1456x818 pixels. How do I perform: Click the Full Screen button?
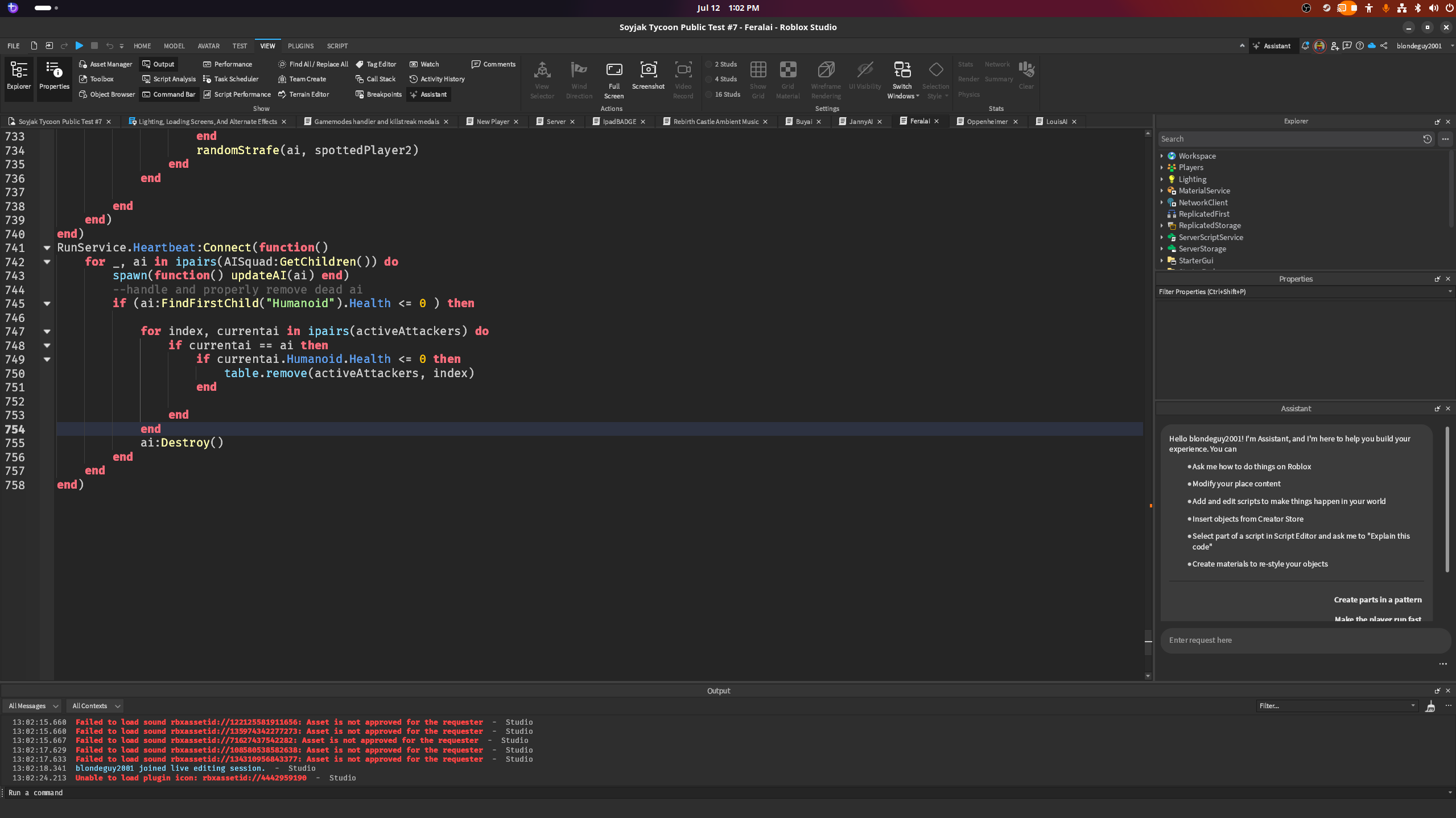(x=614, y=80)
